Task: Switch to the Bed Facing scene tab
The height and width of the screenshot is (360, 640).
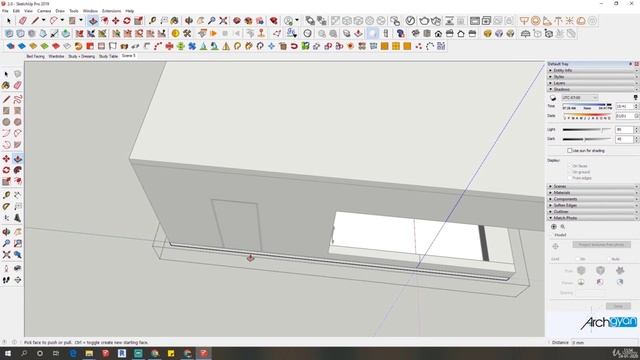Action: pos(36,56)
